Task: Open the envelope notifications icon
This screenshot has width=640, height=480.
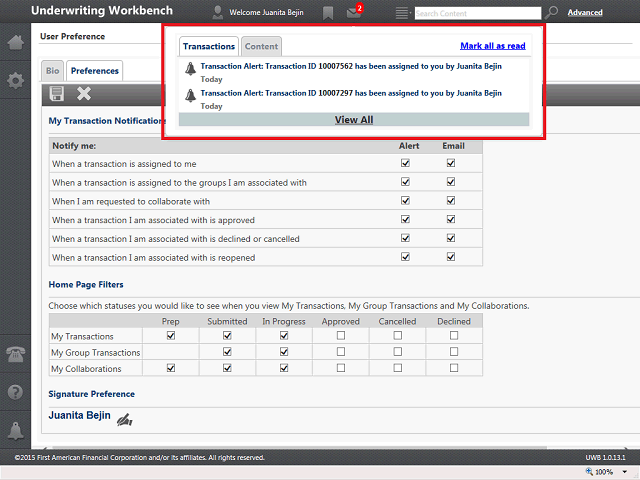Action: click(353, 13)
